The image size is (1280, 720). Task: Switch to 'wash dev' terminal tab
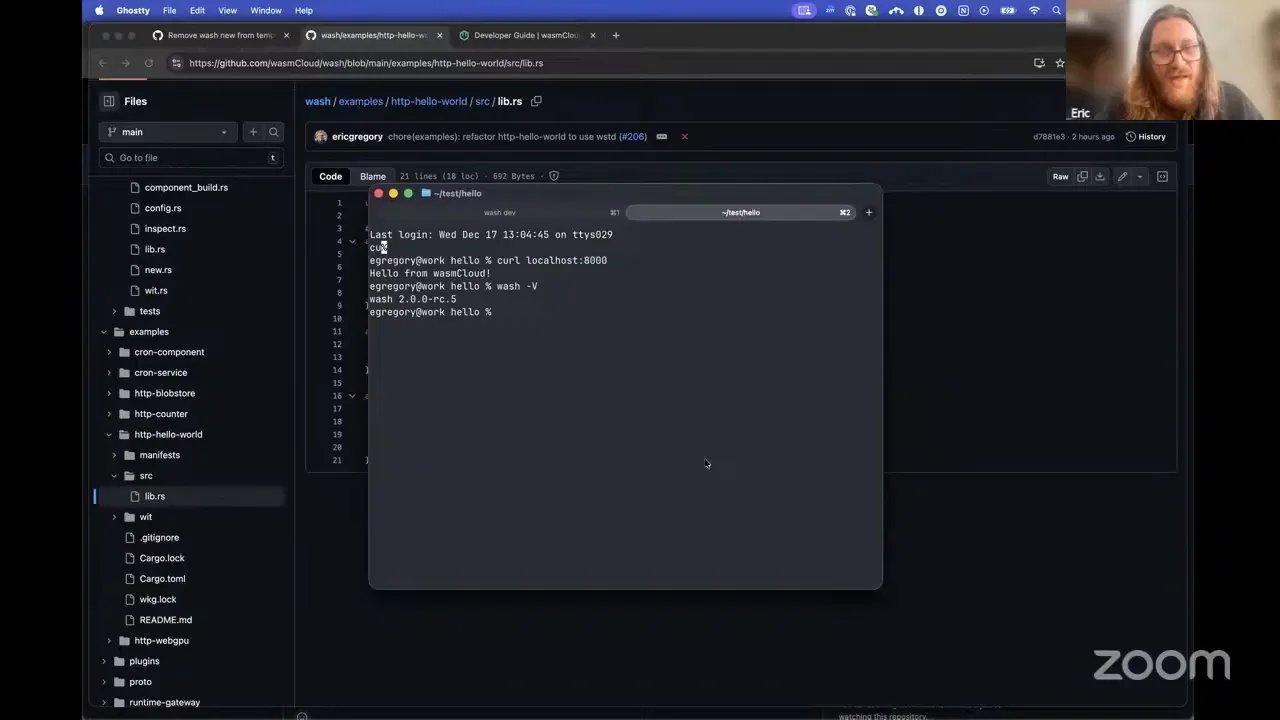click(500, 212)
